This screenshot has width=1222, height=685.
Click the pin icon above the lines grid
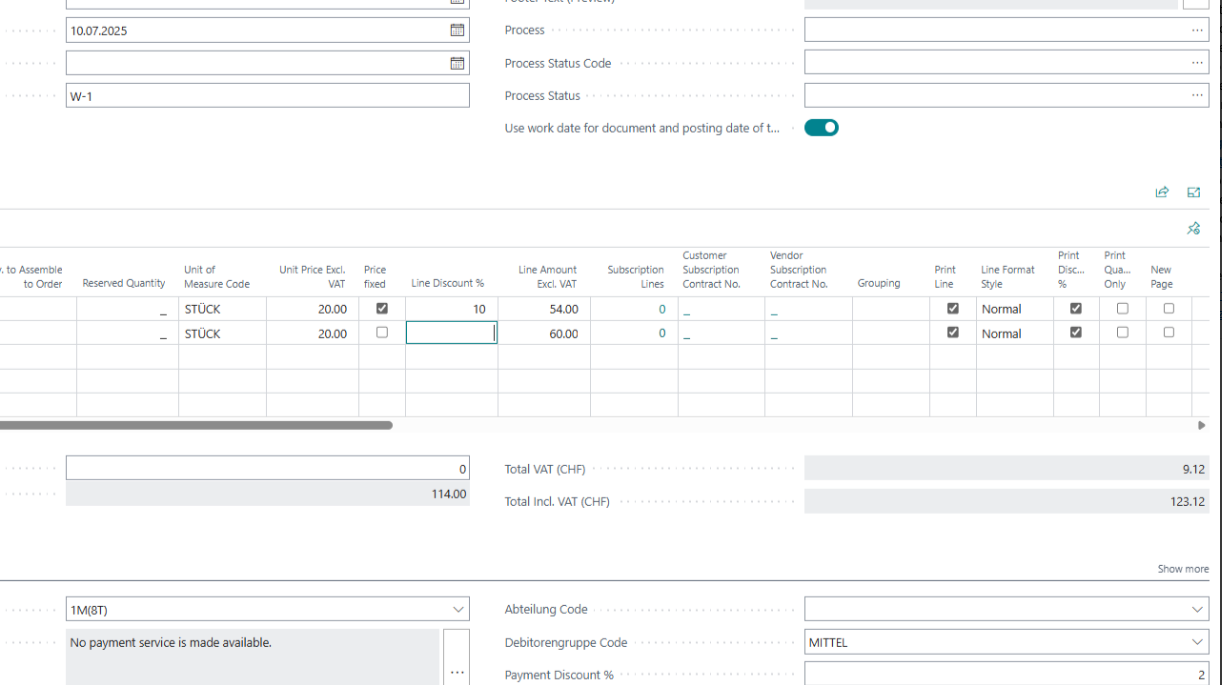[x=1193, y=229]
